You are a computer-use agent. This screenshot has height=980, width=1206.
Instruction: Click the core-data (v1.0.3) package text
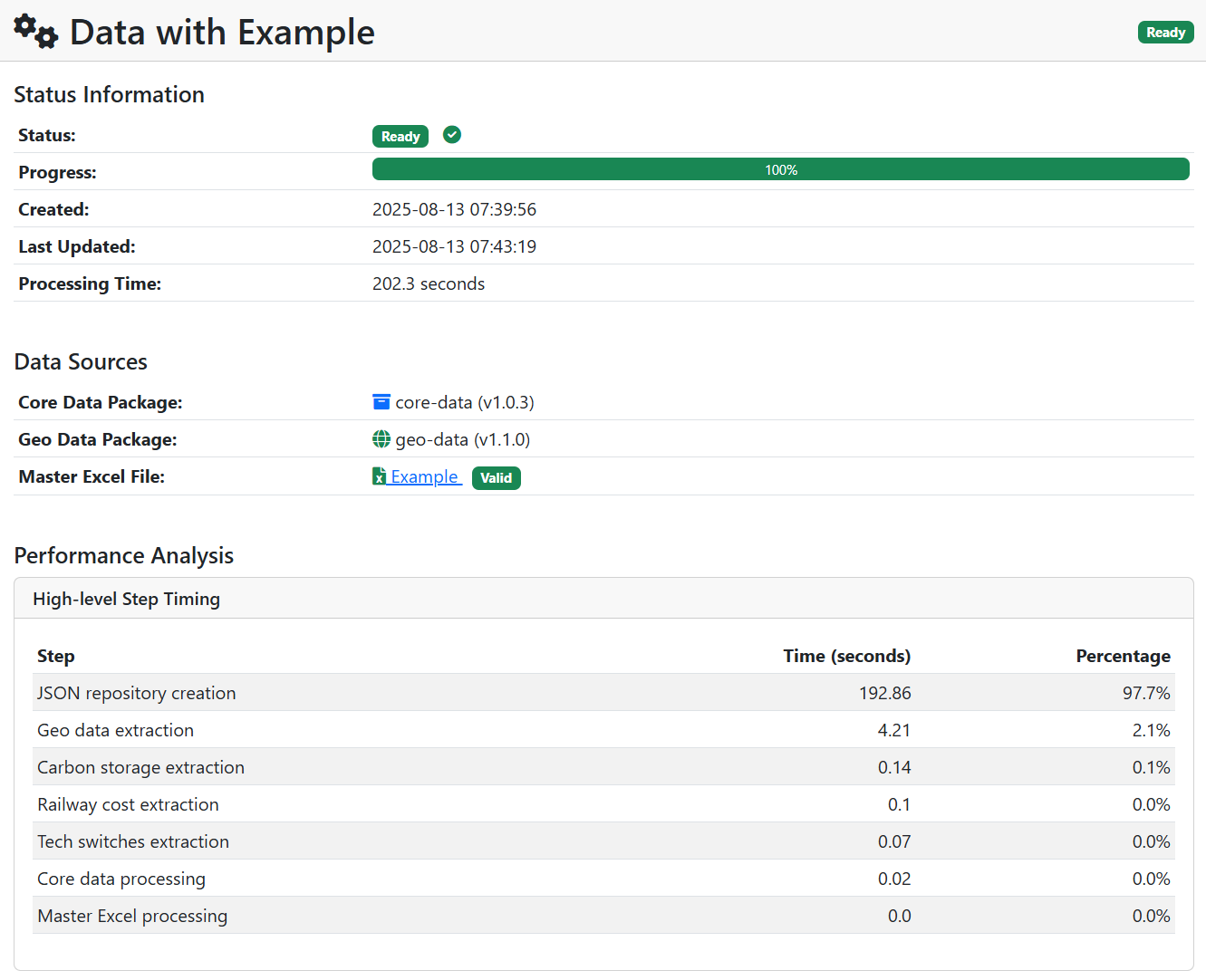pos(465,402)
